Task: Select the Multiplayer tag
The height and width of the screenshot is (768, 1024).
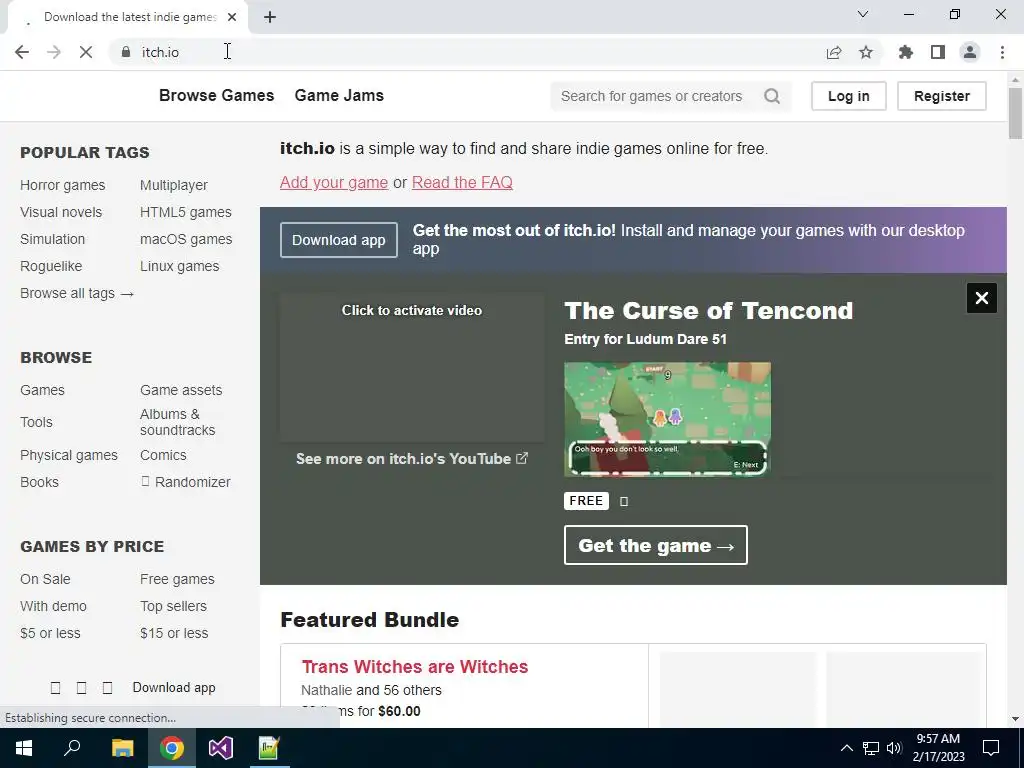Action: coord(174,185)
